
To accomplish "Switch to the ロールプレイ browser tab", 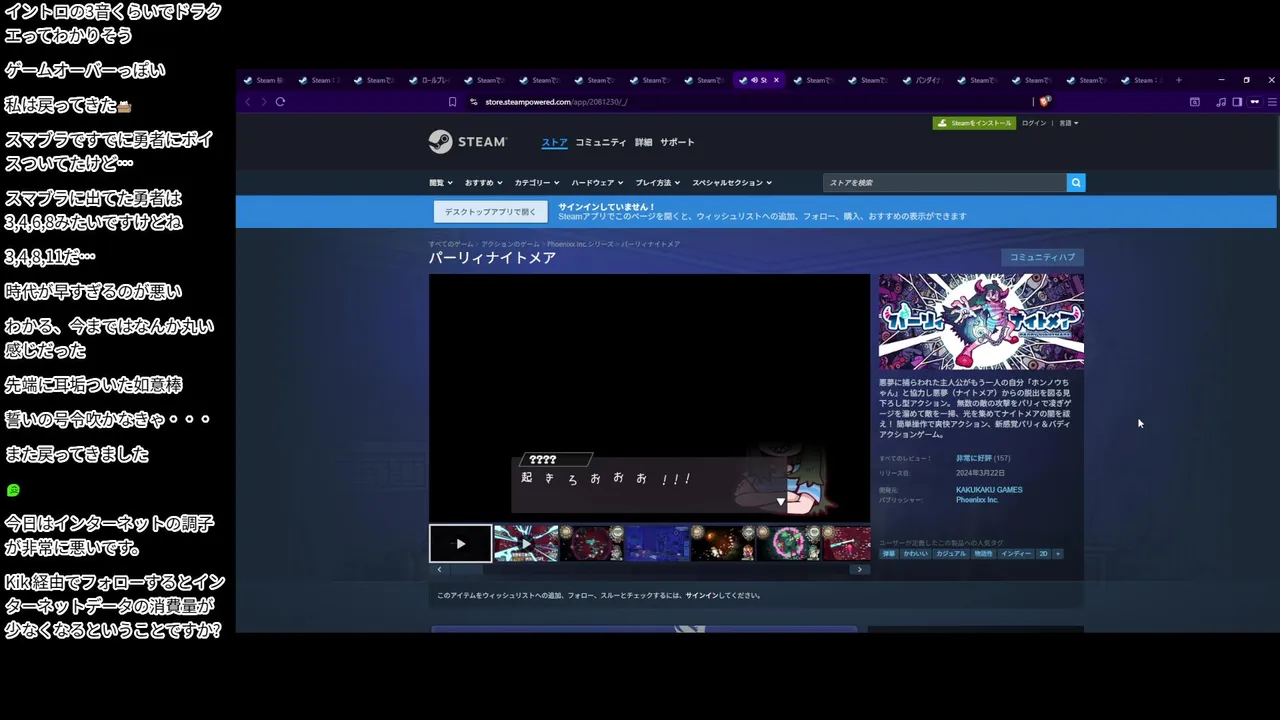I will (x=429, y=80).
